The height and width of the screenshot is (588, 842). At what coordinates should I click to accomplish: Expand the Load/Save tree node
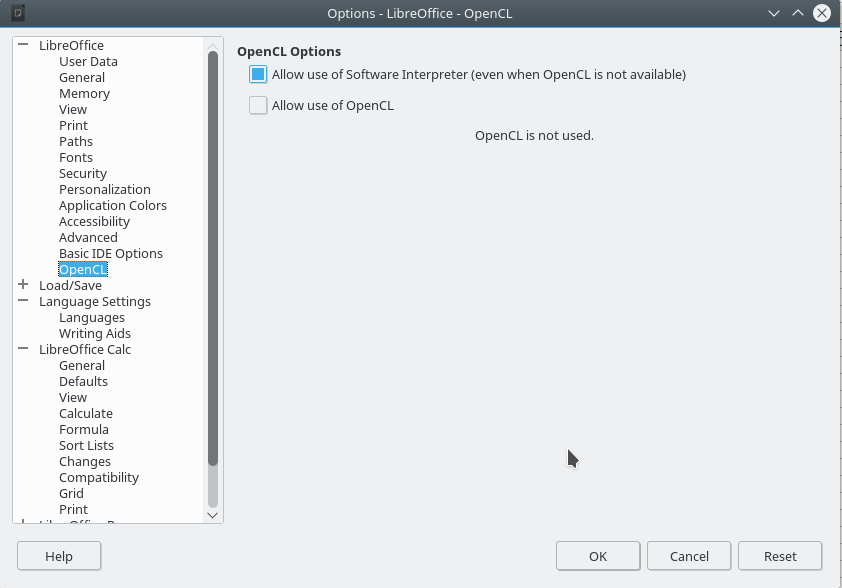tap(23, 285)
